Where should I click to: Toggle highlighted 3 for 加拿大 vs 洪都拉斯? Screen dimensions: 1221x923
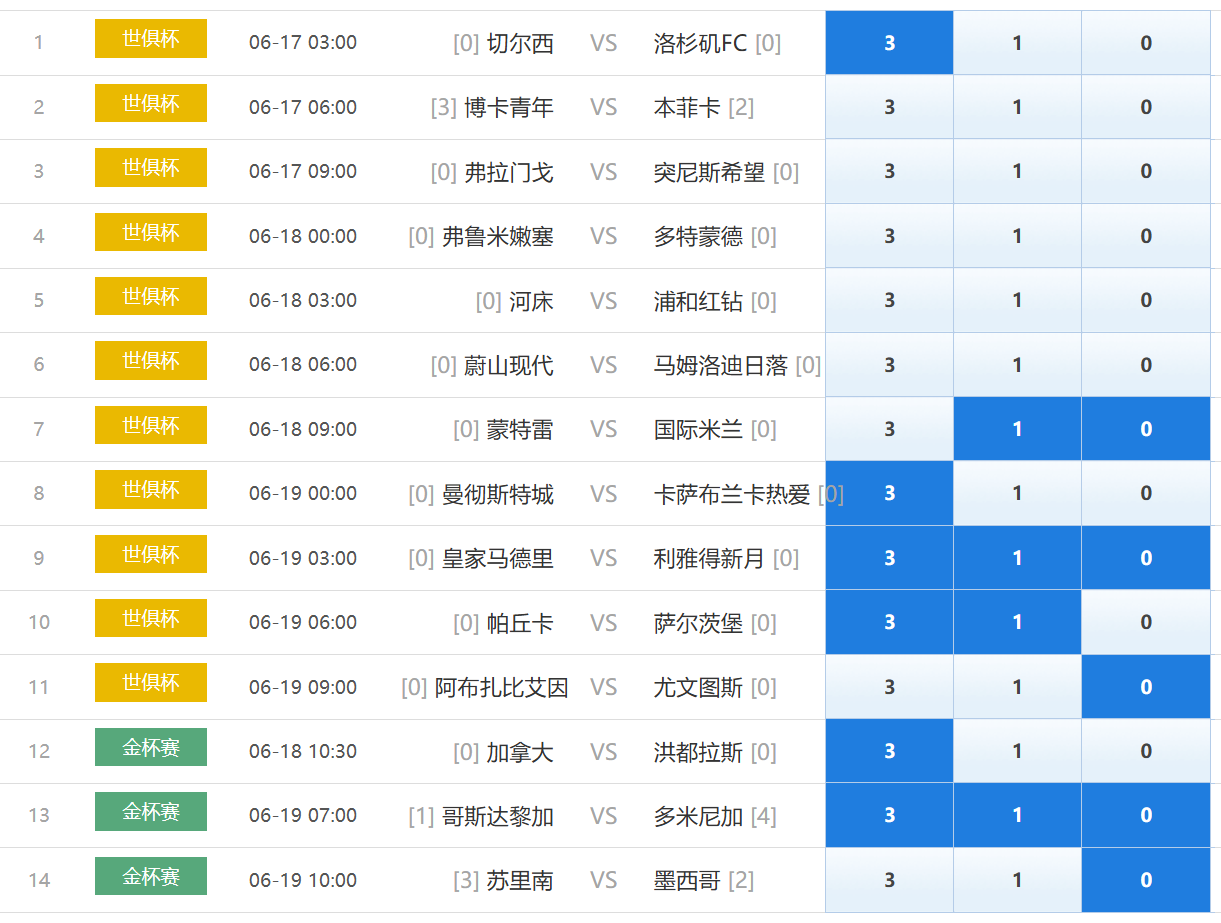pyautogui.click(x=889, y=751)
